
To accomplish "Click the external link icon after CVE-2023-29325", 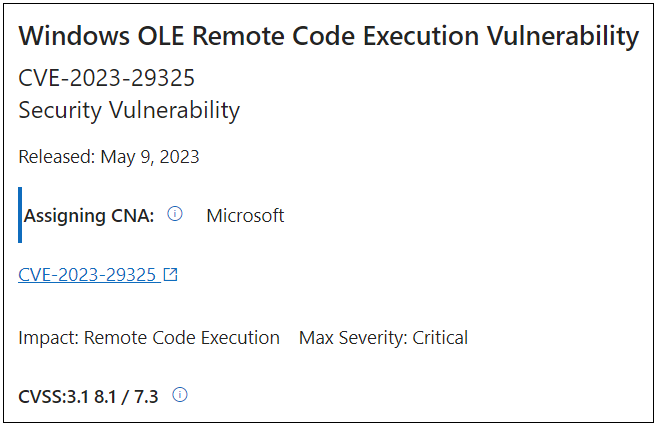I will pos(170,274).
